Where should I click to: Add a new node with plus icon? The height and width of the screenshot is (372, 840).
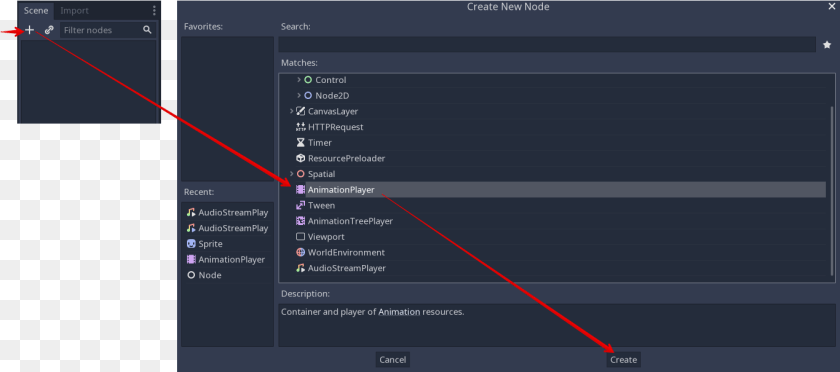[29, 30]
